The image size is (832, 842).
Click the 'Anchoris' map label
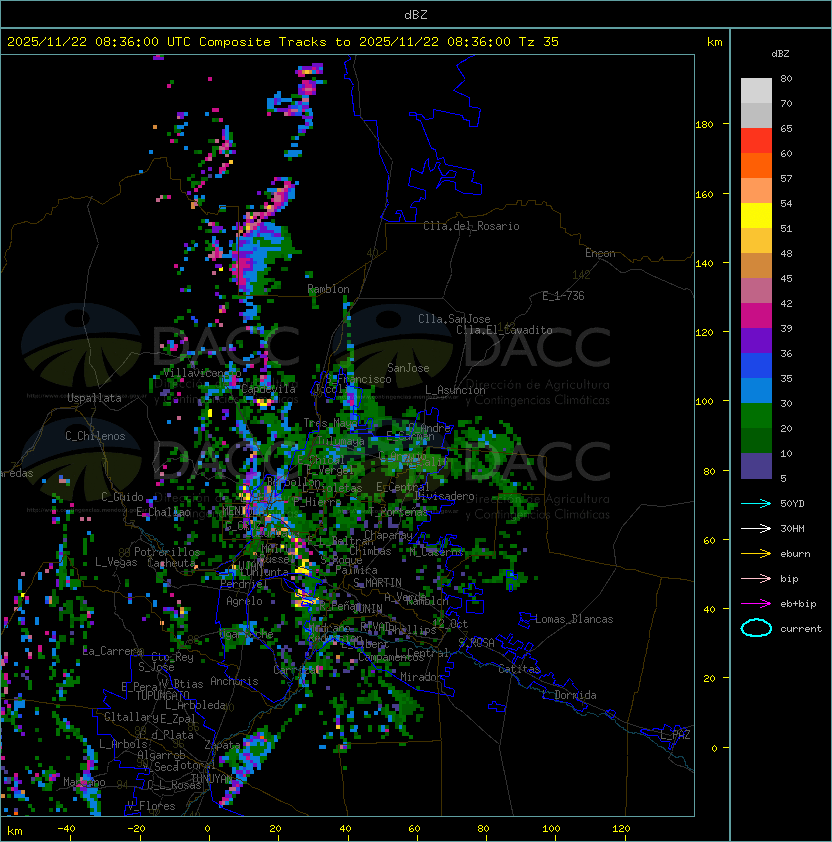pyautogui.click(x=234, y=681)
